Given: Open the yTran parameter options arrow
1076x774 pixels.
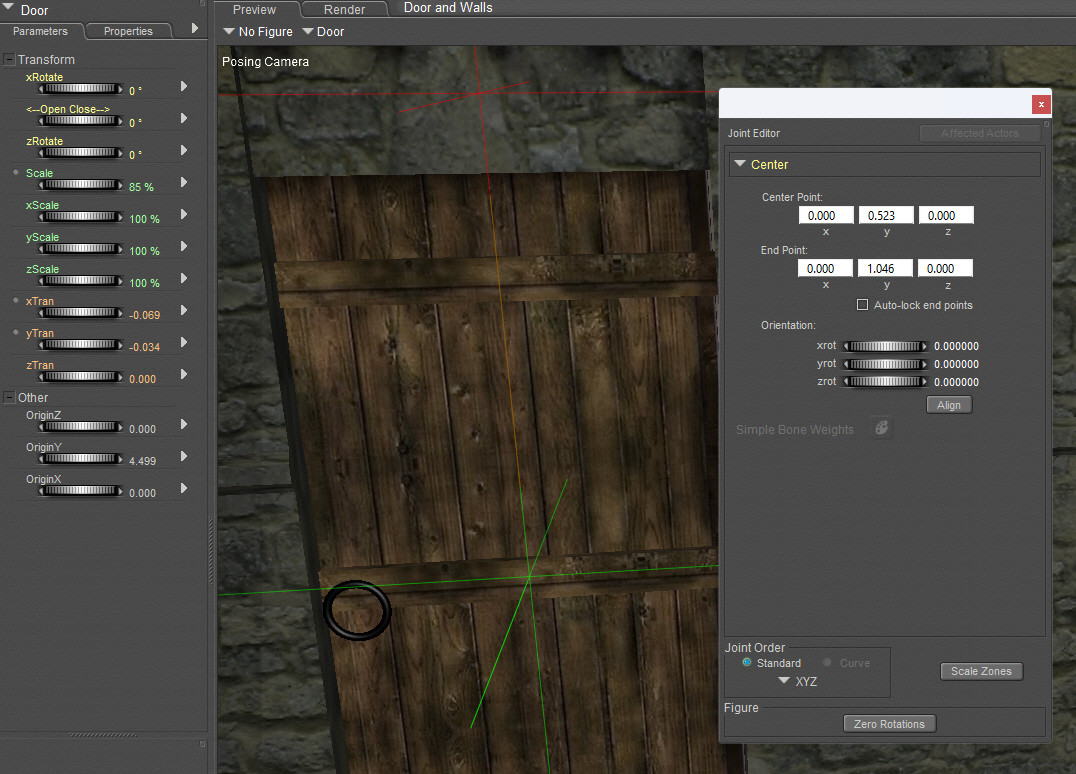Looking at the screenshot, I should (x=184, y=342).
